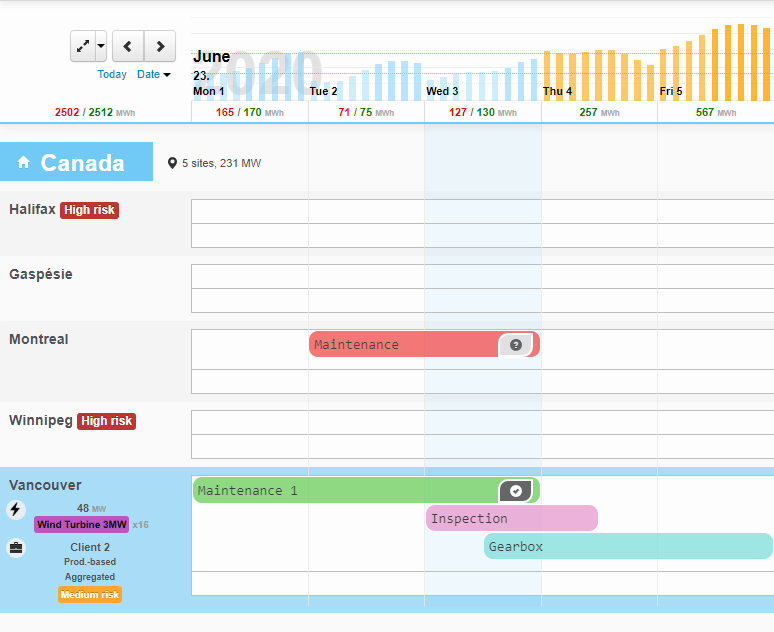This screenshot has height=632, width=774.
Task: Open the Date picker dropdown
Action: [154, 75]
